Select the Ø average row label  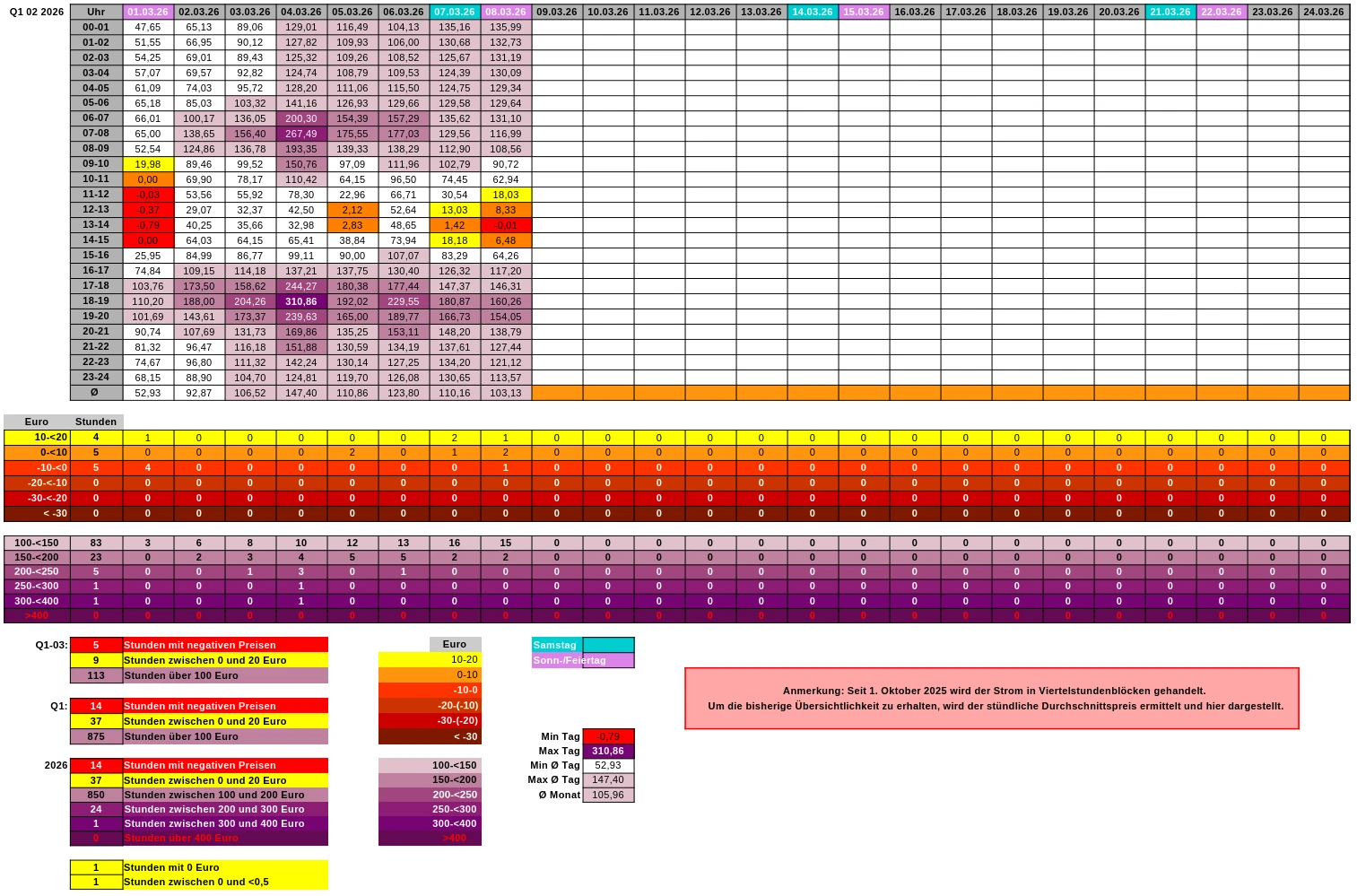96,393
